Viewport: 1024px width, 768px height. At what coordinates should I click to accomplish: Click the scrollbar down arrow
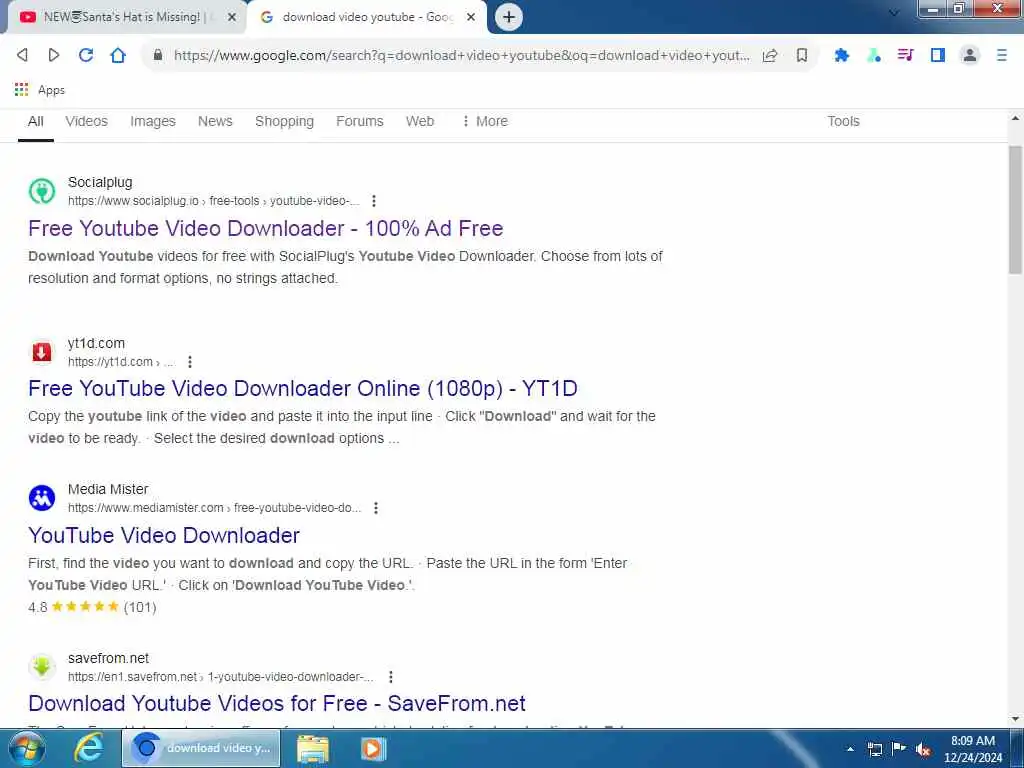point(1015,719)
